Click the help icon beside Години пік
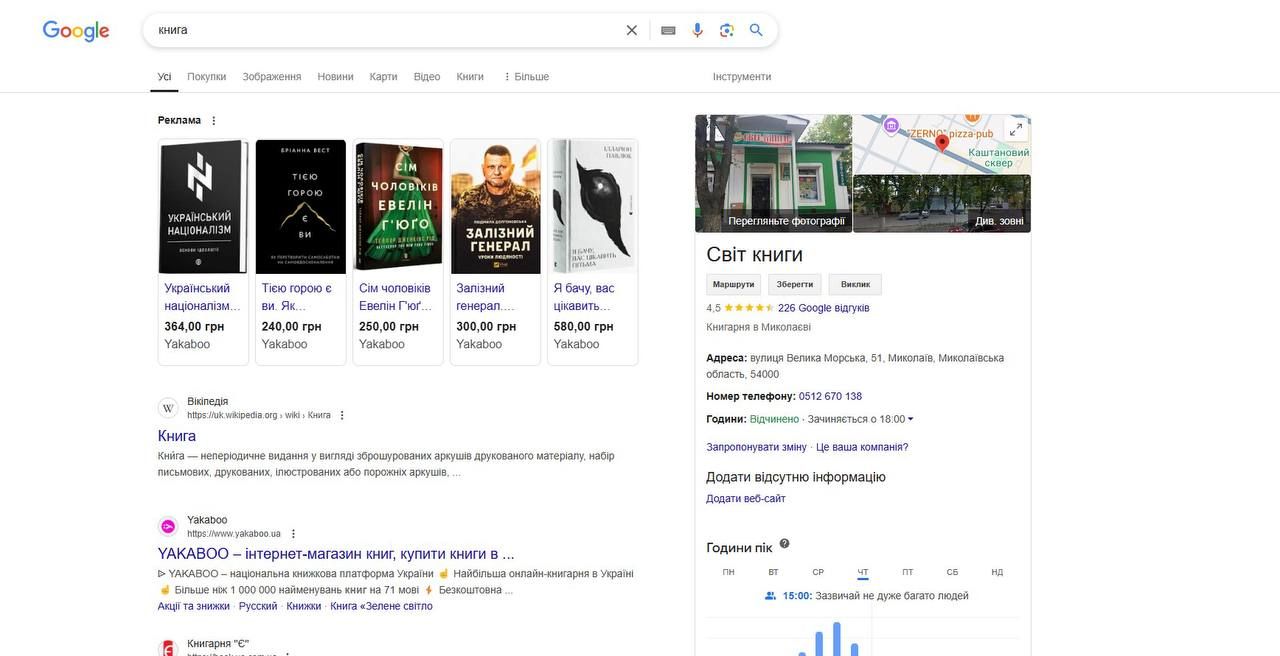Screen dimensions: 1280x656 click(784, 544)
